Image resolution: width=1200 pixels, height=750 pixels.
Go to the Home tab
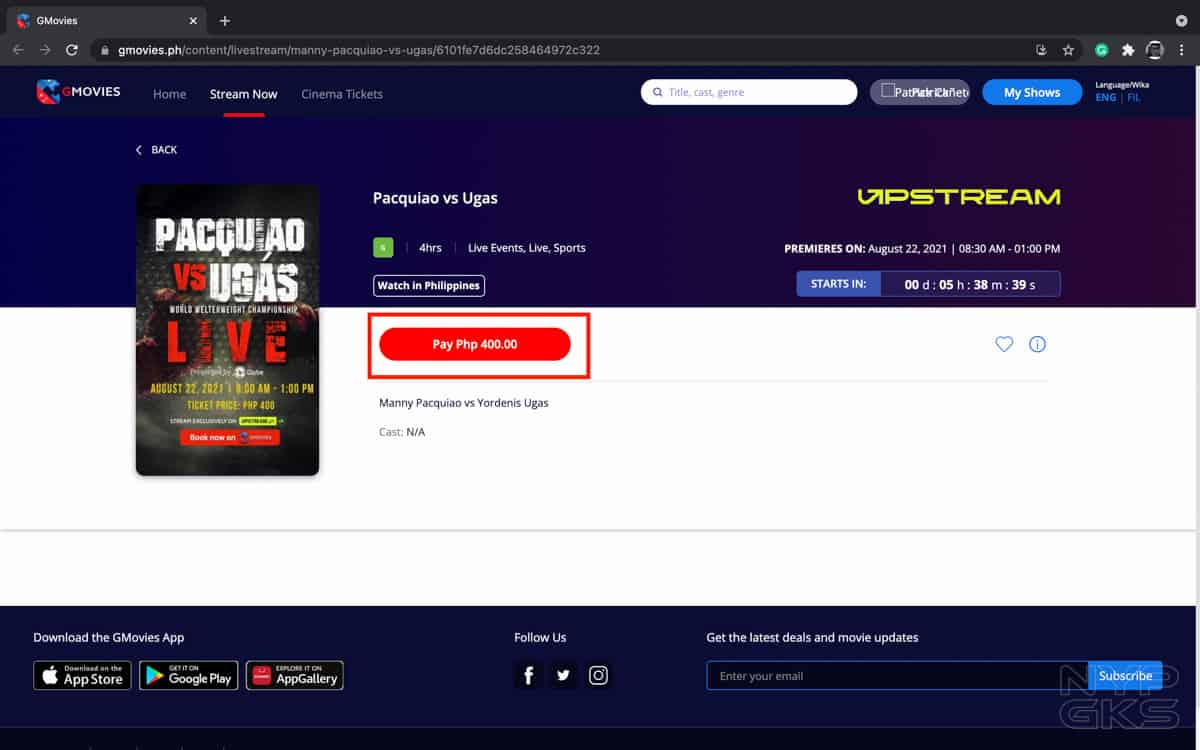point(169,94)
